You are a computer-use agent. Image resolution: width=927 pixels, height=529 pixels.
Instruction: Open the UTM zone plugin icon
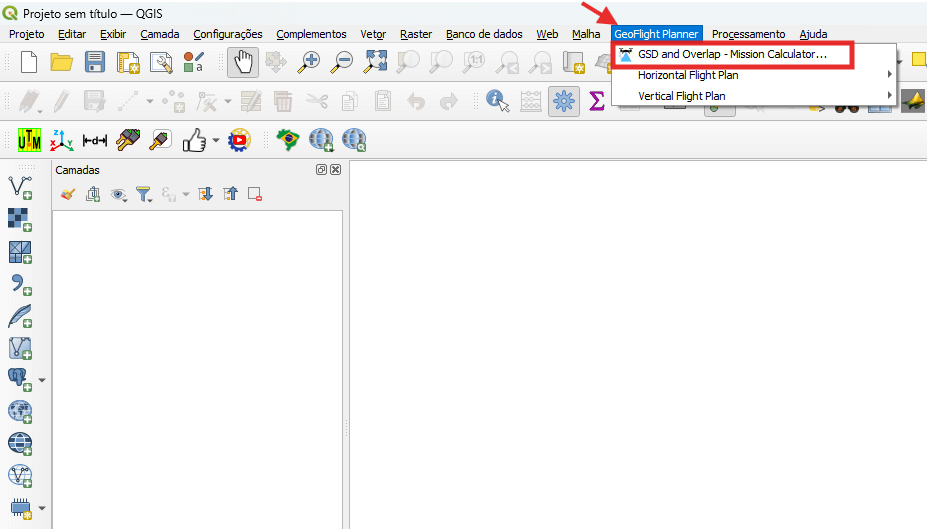[29, 141]
